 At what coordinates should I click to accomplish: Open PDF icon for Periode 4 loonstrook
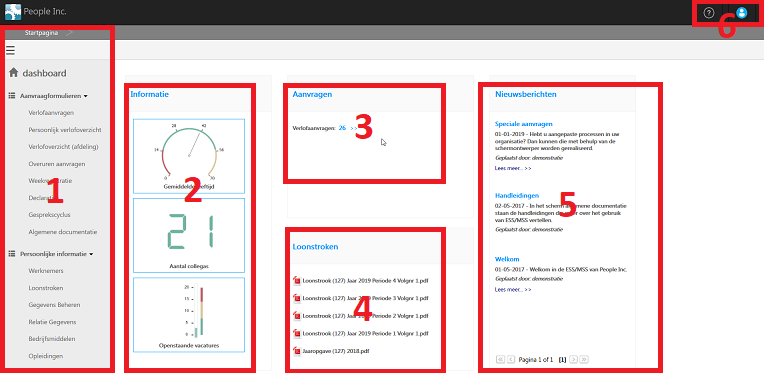[x=297, y=280]
